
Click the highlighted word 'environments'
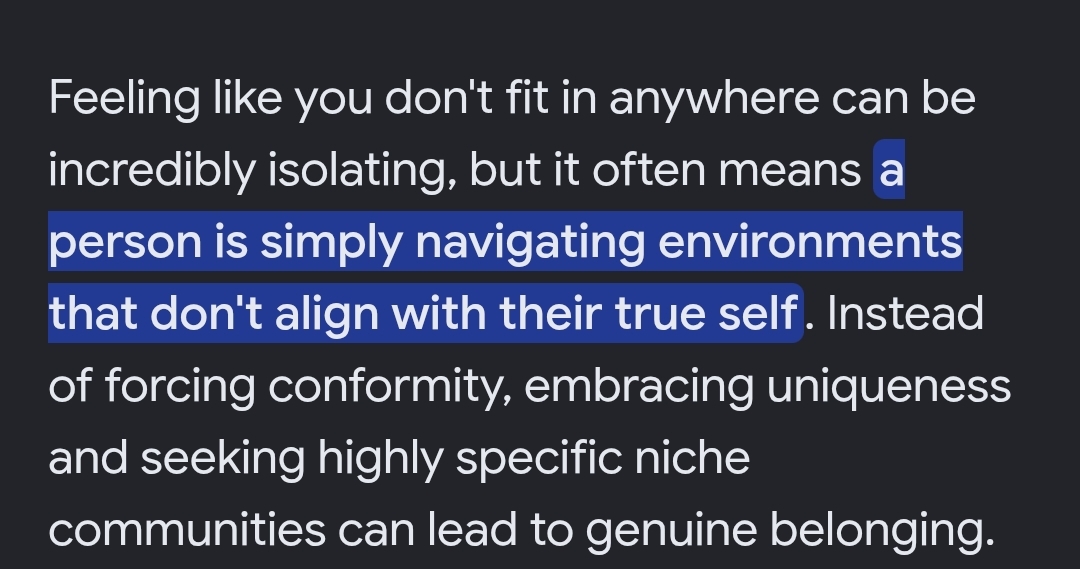(810, 242)
